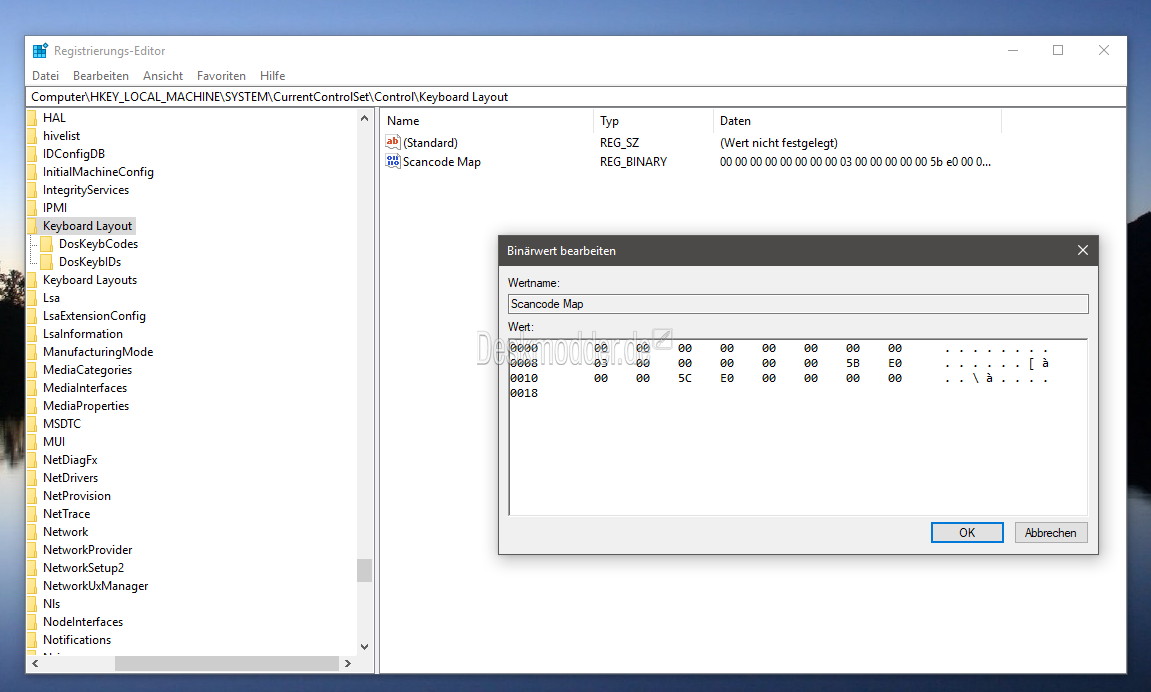Screen dimensions: 1151x692
Task: Click the tree's scroll down arrow
Action: [364, 647]
